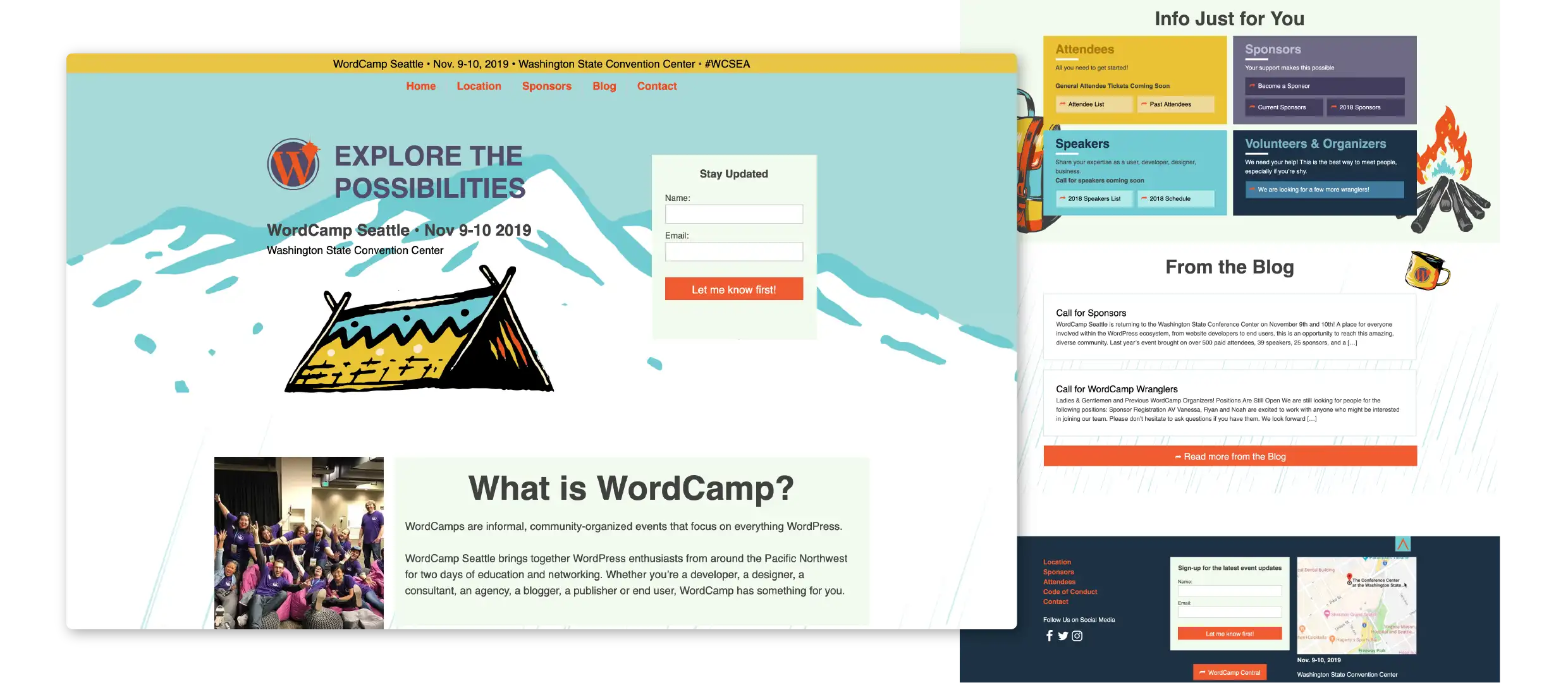1568x683 pixels.
Task: Click the Sponsors menu item
Action: click(547, 86)
